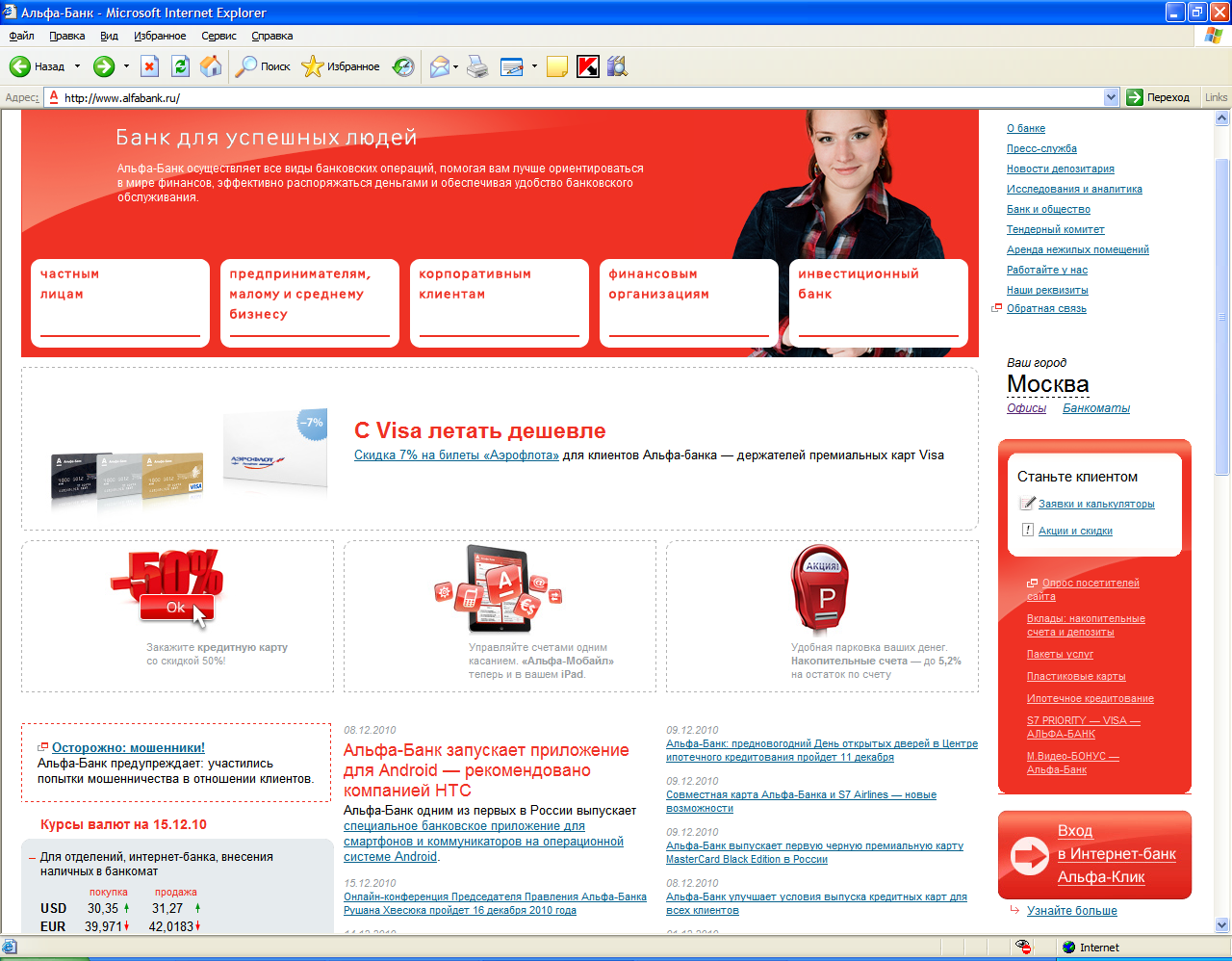Screen dimensions: 1232x961
Task: Click the Mail envelope toolbar icon
Action: 440,66
